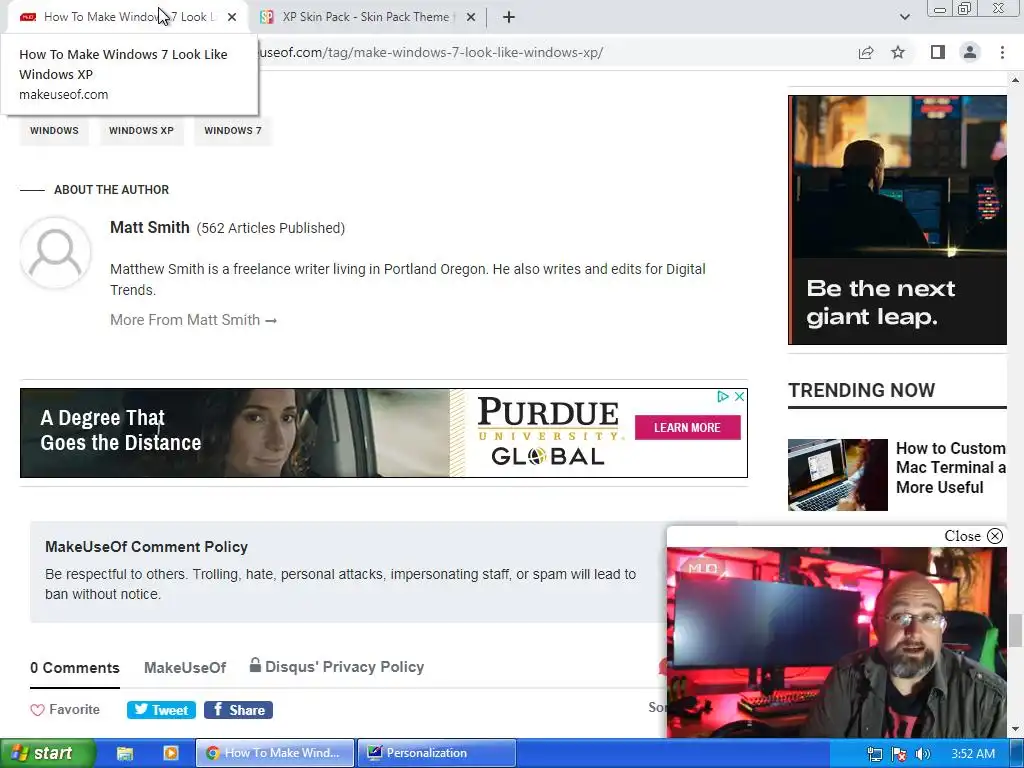Image resolution: width=1024 pixels, height=768 pixels.
Task: Open the Windows start button
Action: pos(47,753)
